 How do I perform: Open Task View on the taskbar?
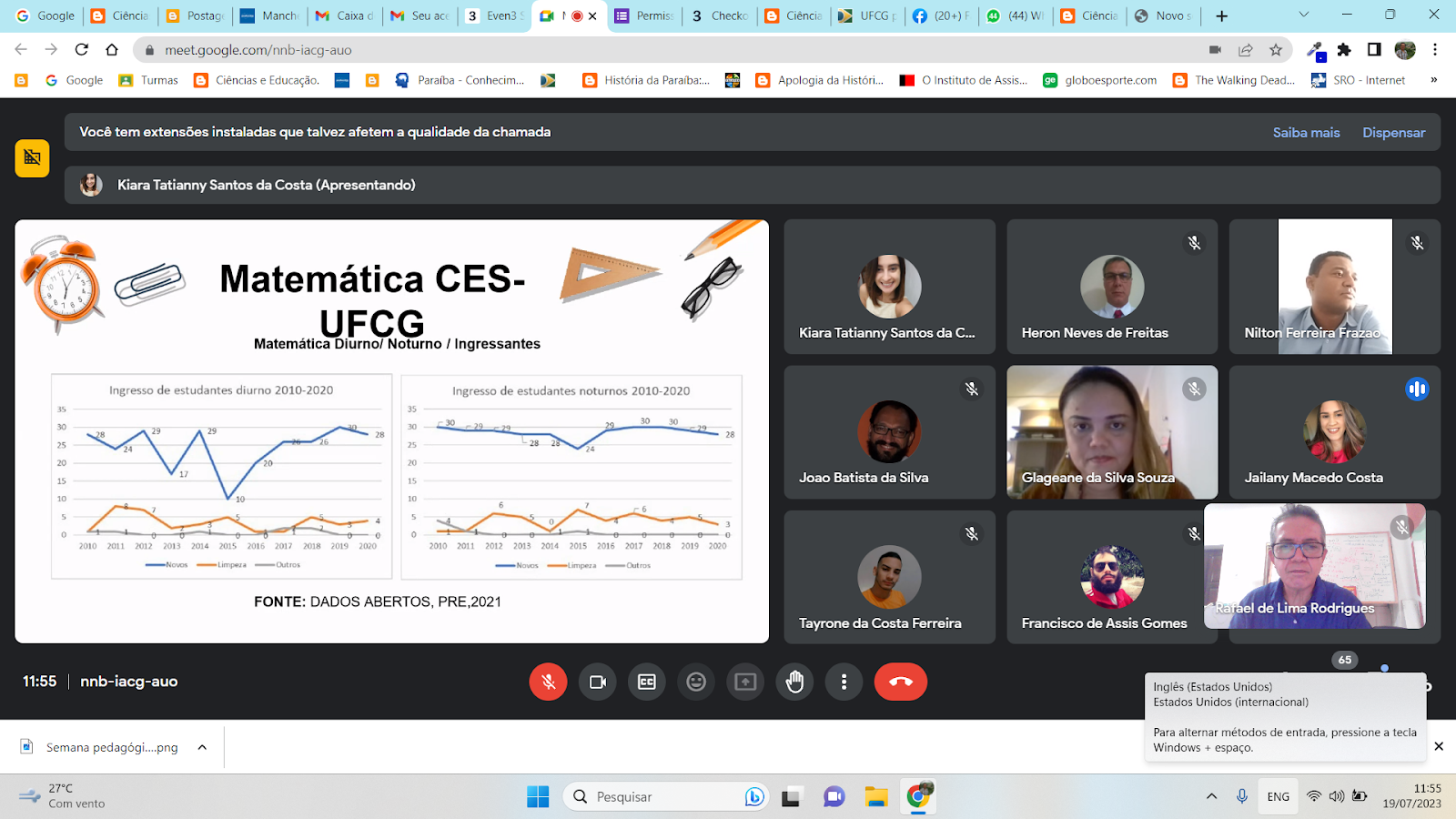(x=792, y=797)
